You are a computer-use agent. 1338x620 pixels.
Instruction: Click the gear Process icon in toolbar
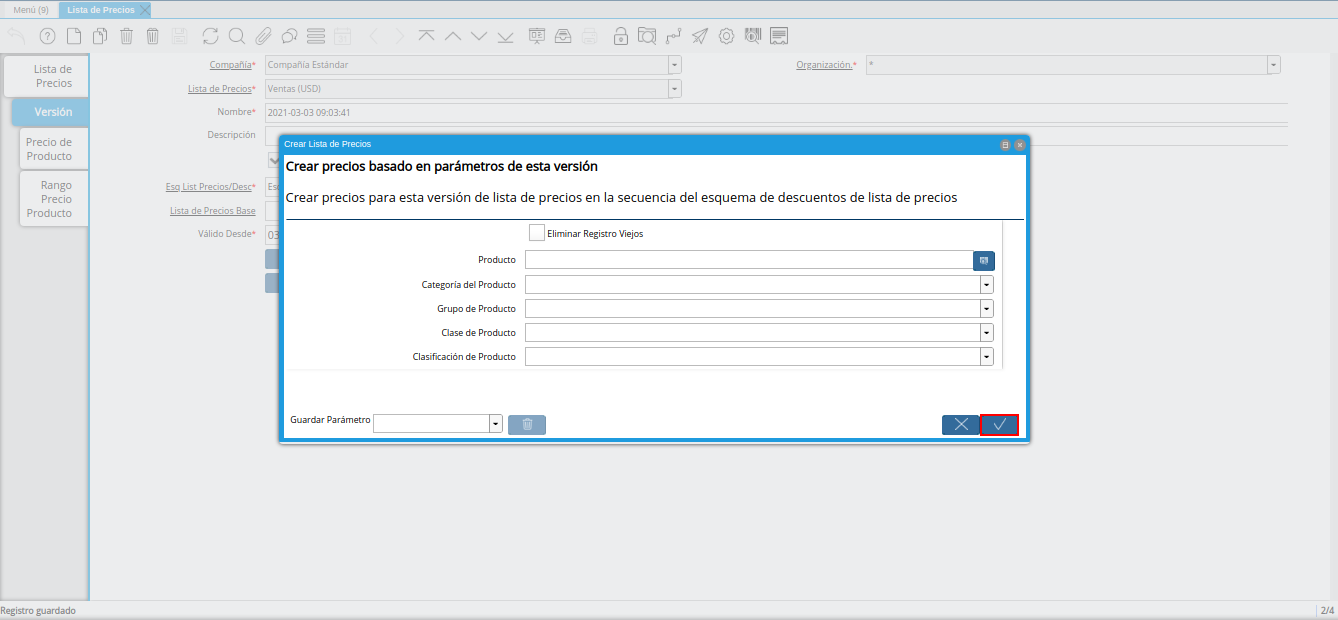(x=727, y=37)
